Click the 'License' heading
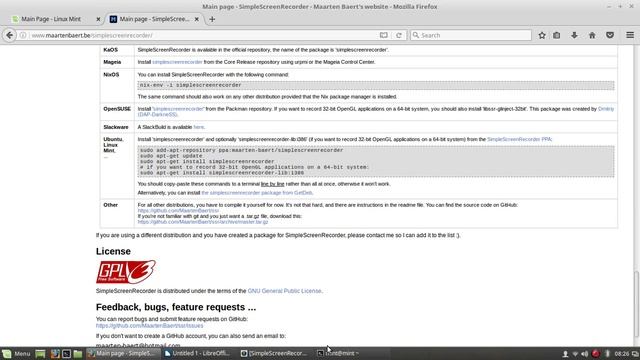640x360 pixels. pyautogui.click(x=113, y=251)
